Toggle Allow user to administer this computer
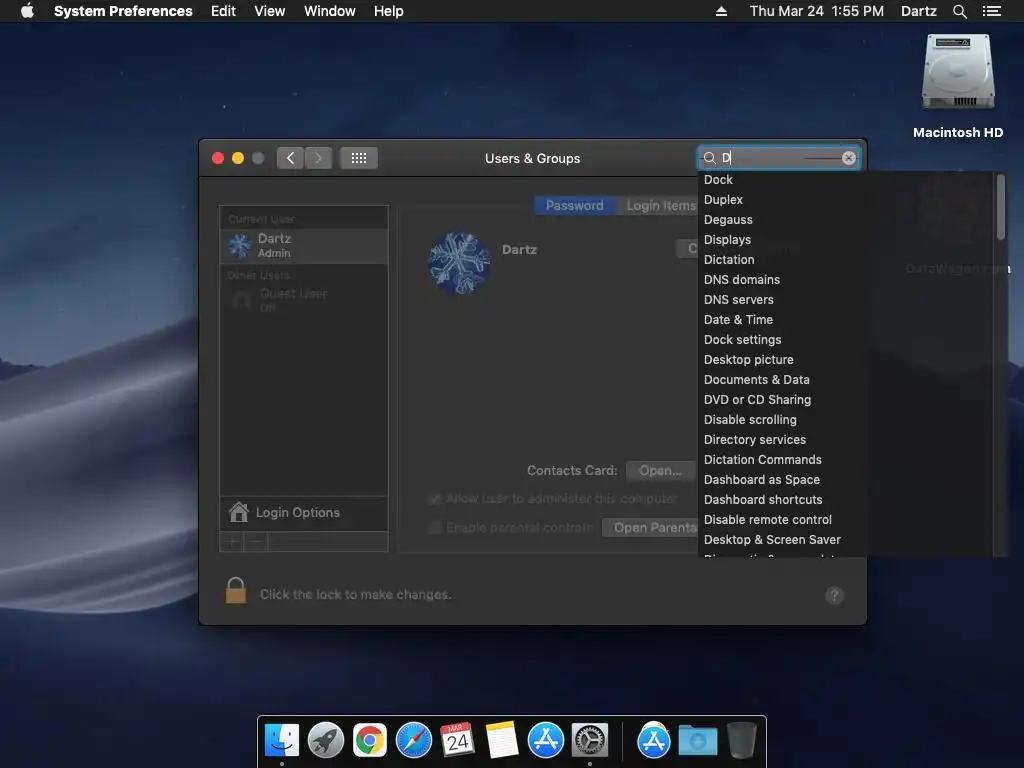 point(435,499)
